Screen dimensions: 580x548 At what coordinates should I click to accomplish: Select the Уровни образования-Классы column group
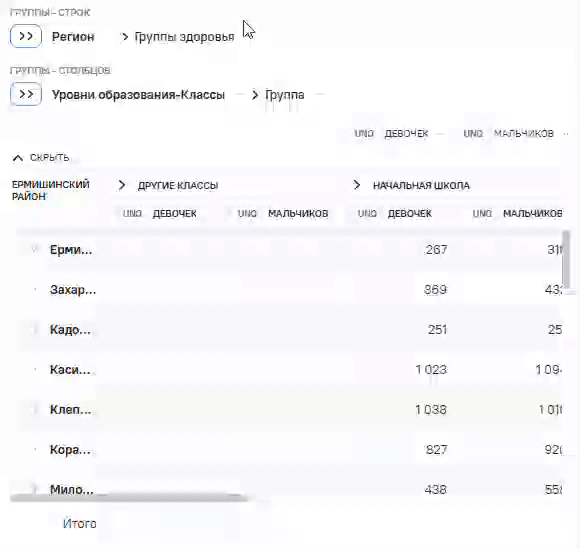coord(138,95)
